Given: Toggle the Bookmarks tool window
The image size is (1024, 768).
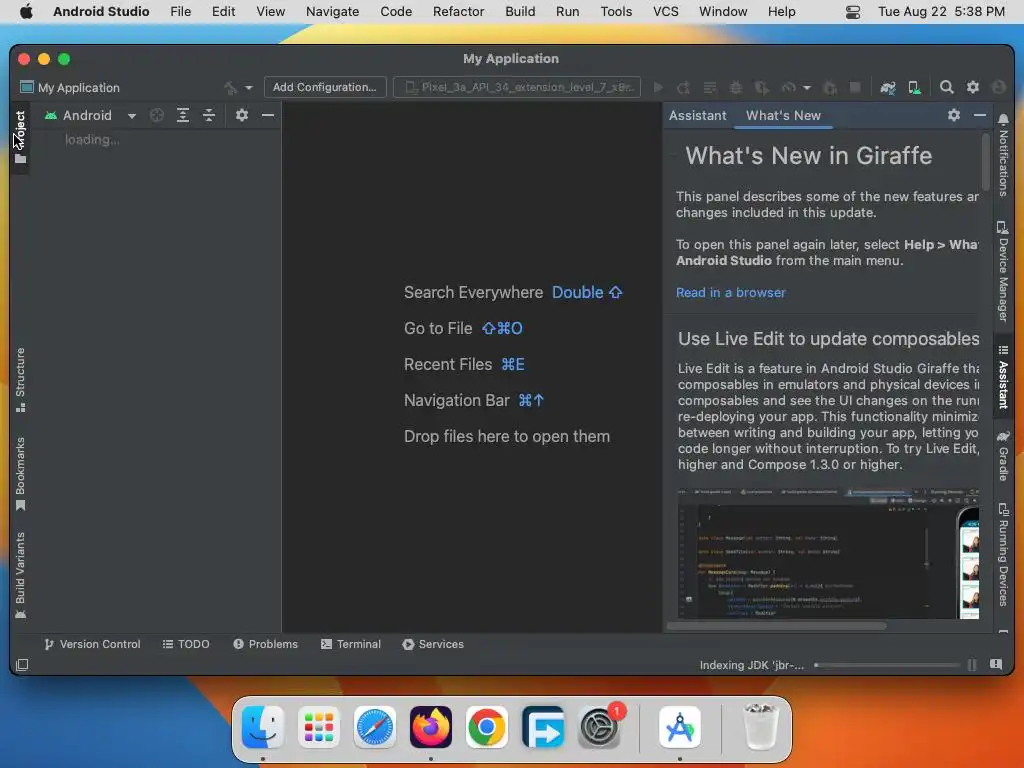Looking at the screenshot, I should 20,473.
